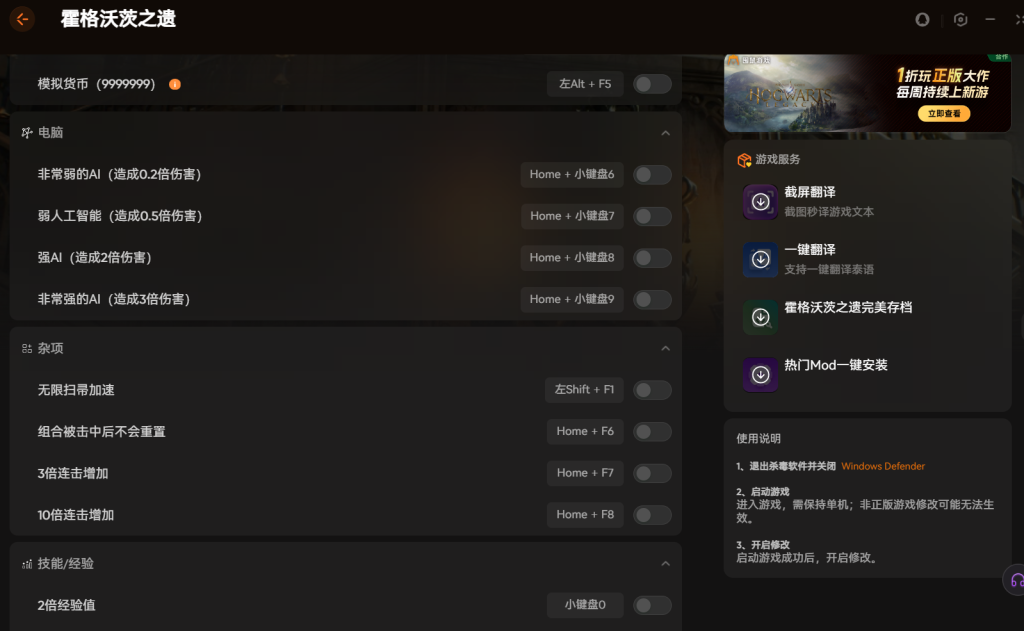This screenshot has width=1024, height=631.
Task: Toggle on 无限扫帚加速 cheat
Action: [652, 390]
